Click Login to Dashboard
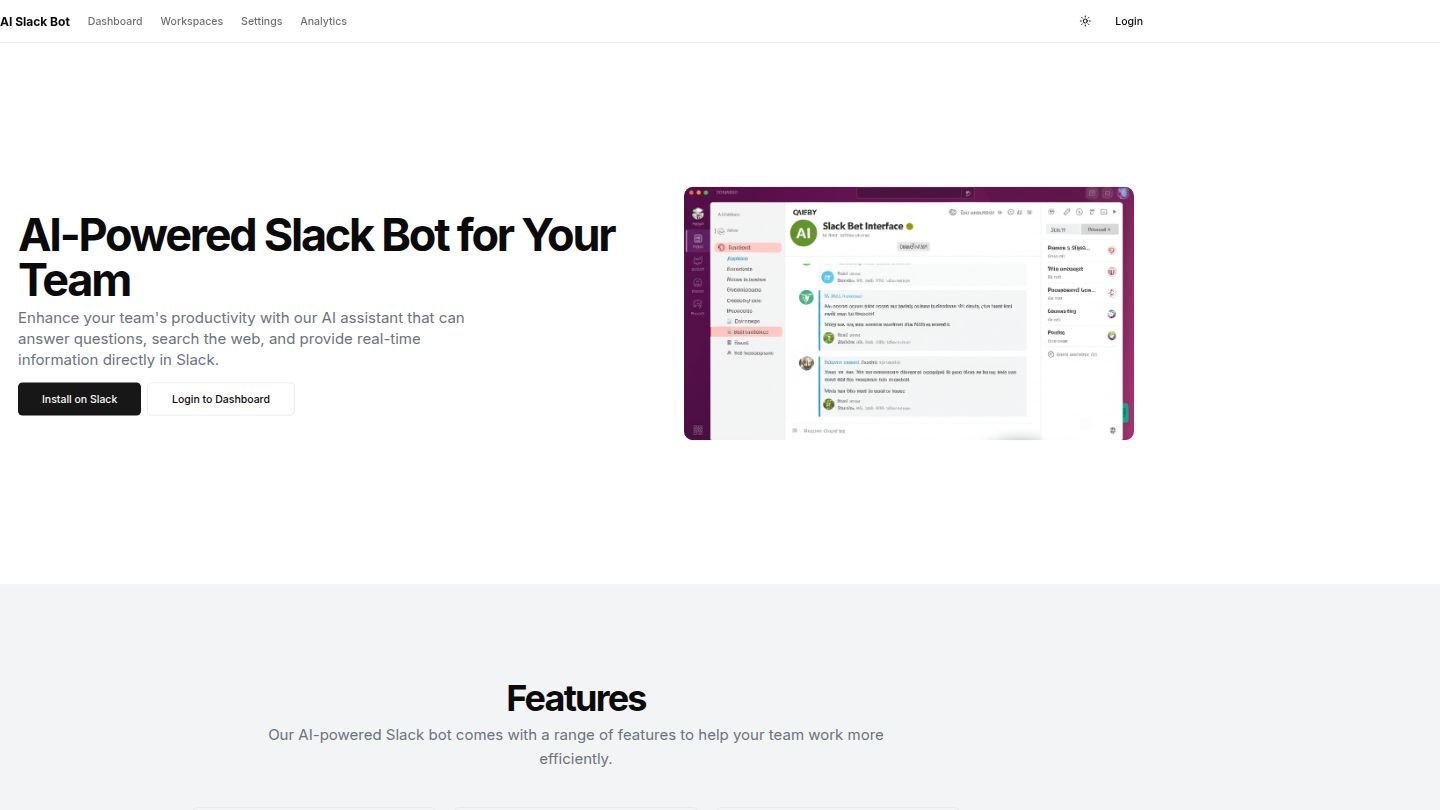1440x810 pixels. tap(221, 399)
